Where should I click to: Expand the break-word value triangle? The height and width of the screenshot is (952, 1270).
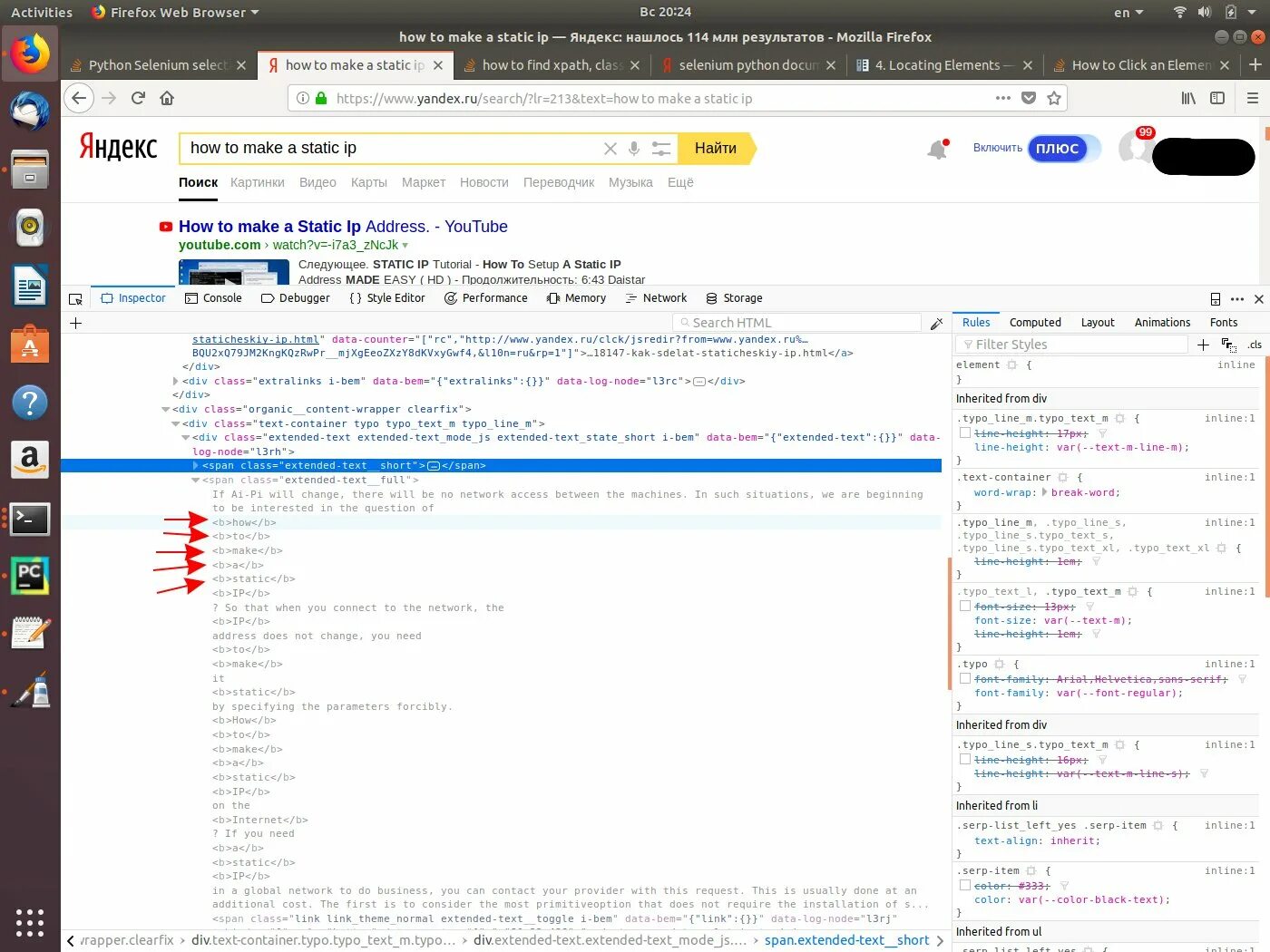(1044, 492)
